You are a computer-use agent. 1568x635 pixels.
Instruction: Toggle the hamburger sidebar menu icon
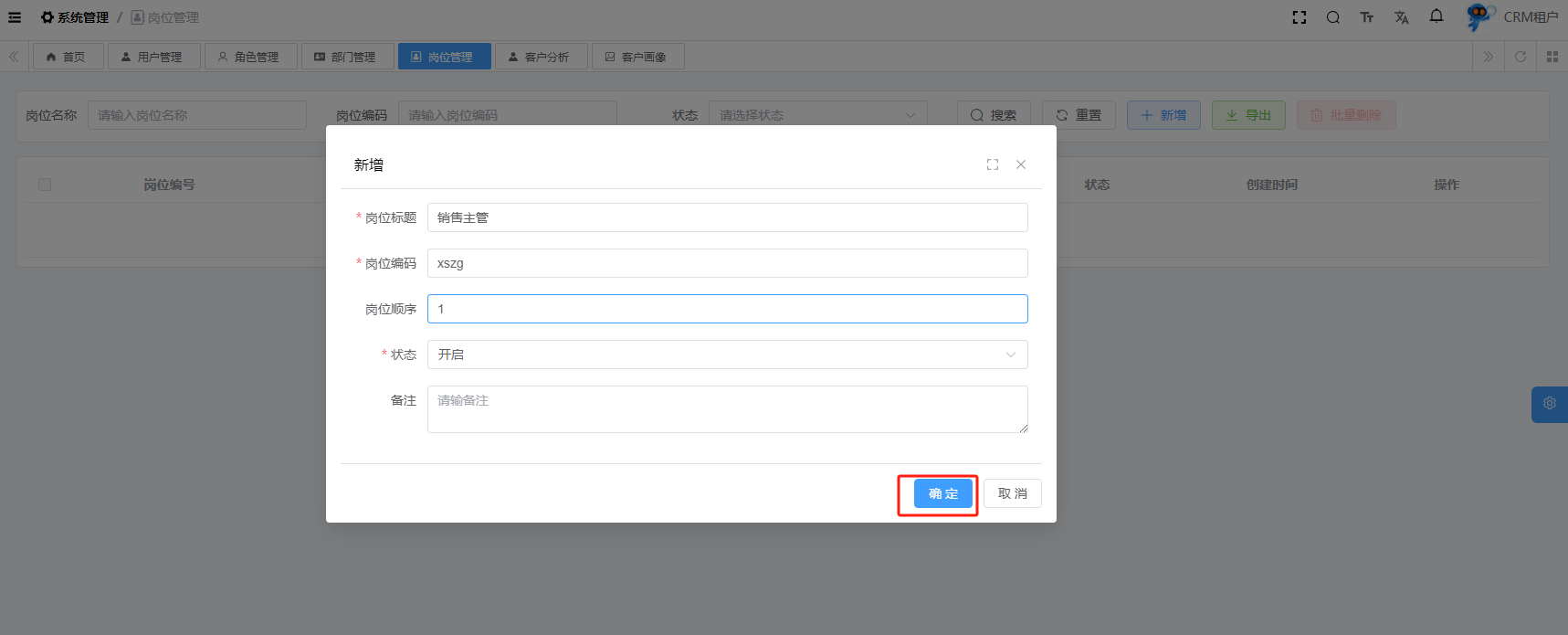15,17
